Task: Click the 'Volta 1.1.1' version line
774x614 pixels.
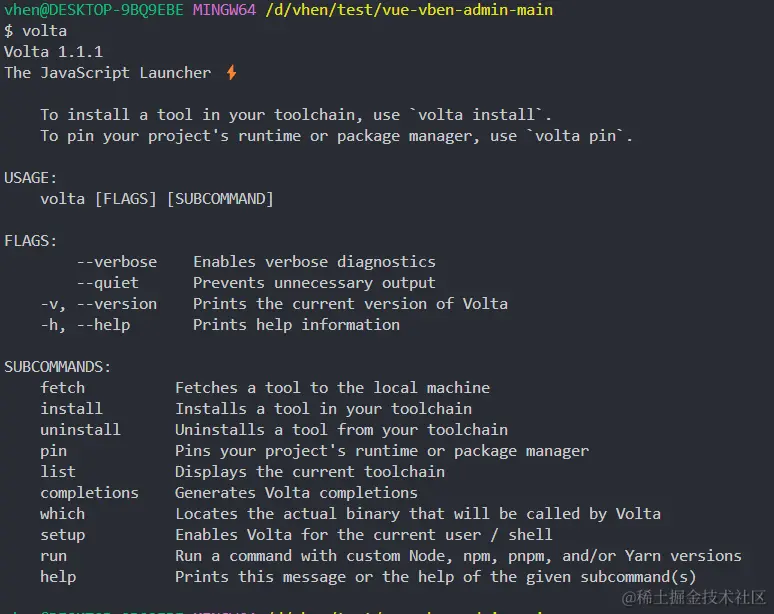Action: pos(54,52)
